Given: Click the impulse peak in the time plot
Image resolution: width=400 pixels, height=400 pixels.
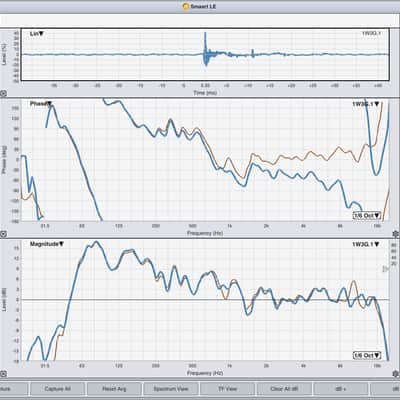Looking at the screenshot, I should coord(205,34).
